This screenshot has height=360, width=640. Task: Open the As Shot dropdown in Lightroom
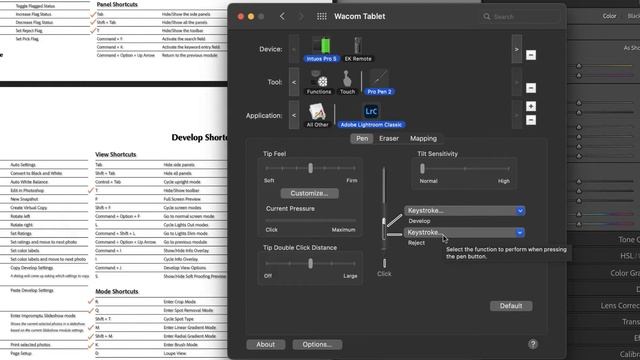[x=631, y=48]
